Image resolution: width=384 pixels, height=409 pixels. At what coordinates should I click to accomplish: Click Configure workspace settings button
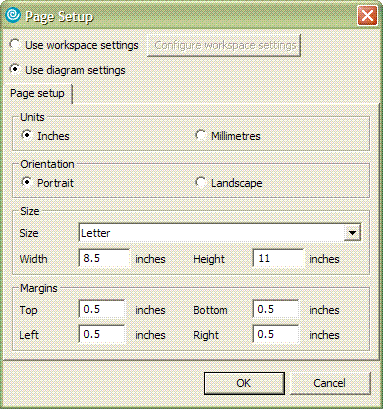coord(224,45)
